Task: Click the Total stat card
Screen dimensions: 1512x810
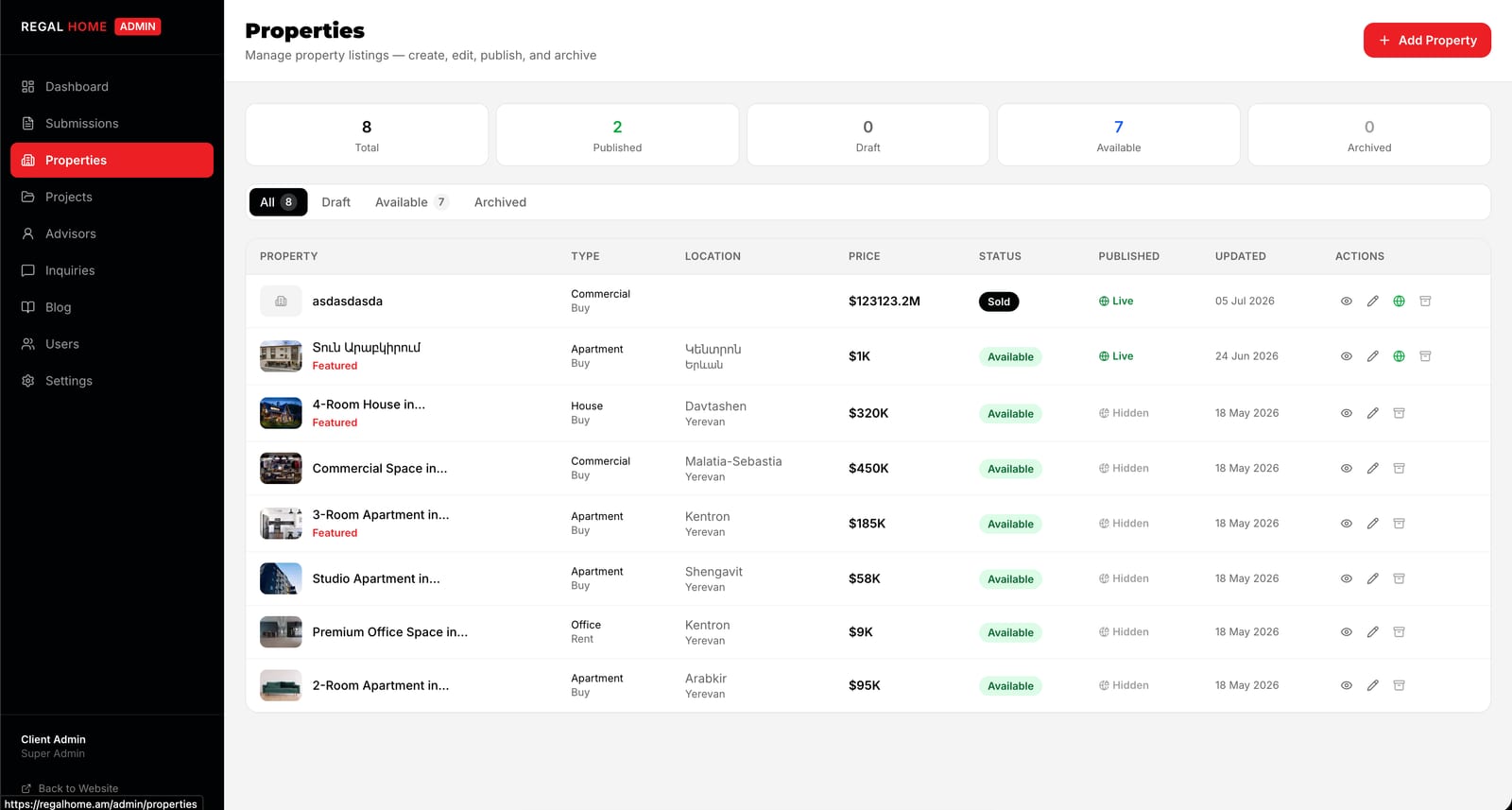Action: pyautogui.click(x=367, y=135)
